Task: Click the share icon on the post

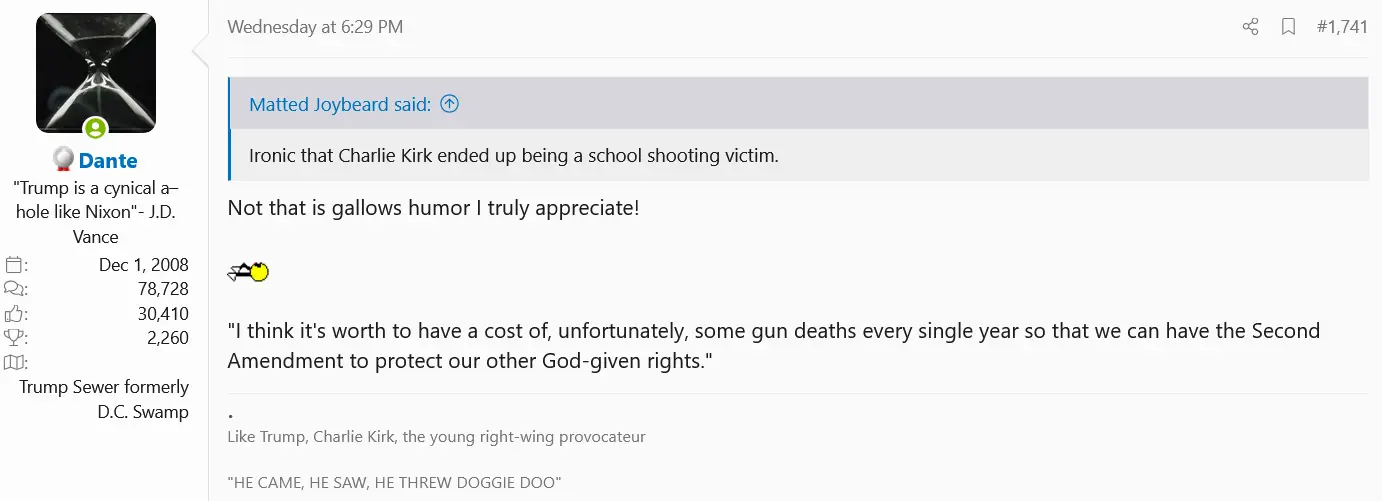Action: point(1250,27)
